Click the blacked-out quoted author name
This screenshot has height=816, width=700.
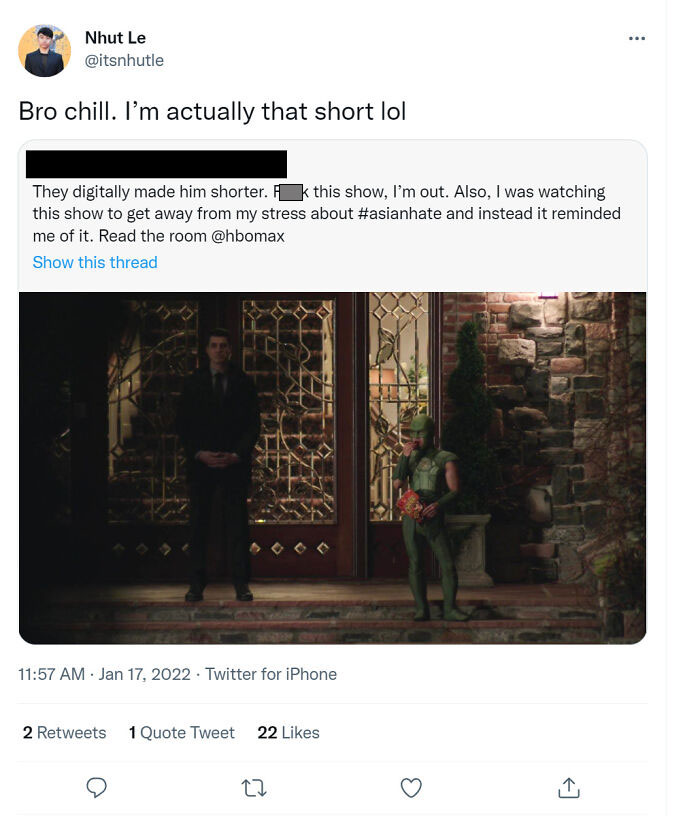[156, 164]
